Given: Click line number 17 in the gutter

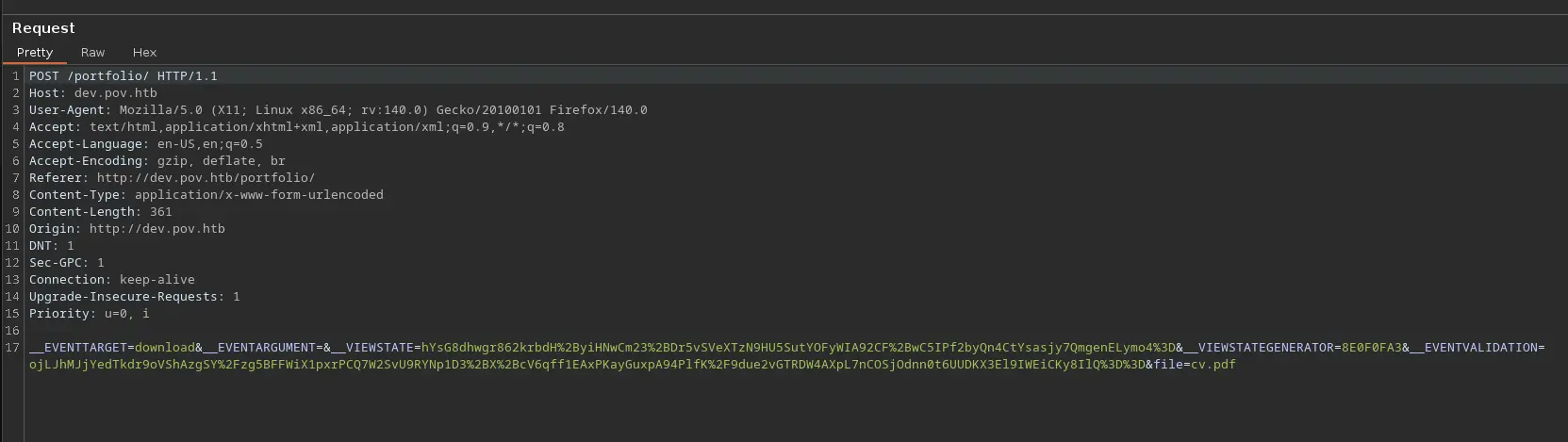Looking at the screenshot, I should [x=12, y=348].
